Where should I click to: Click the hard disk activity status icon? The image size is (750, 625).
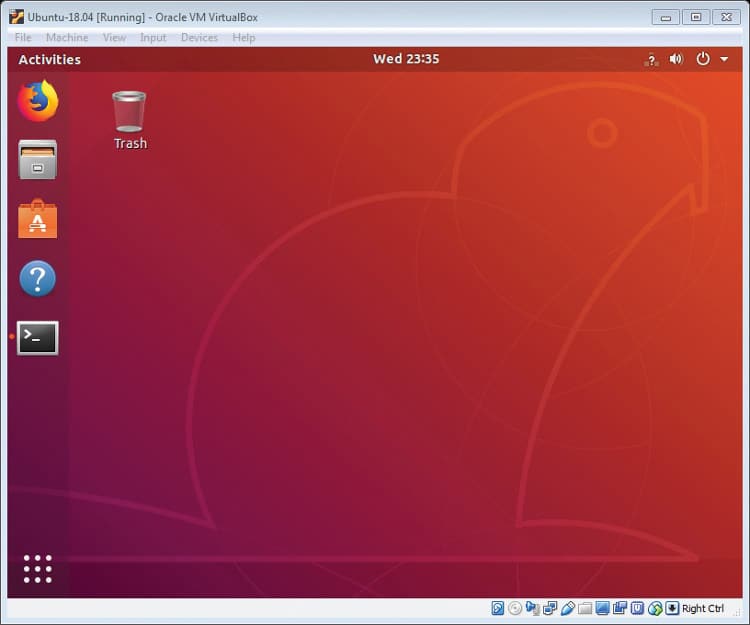(x=498, y=608)
